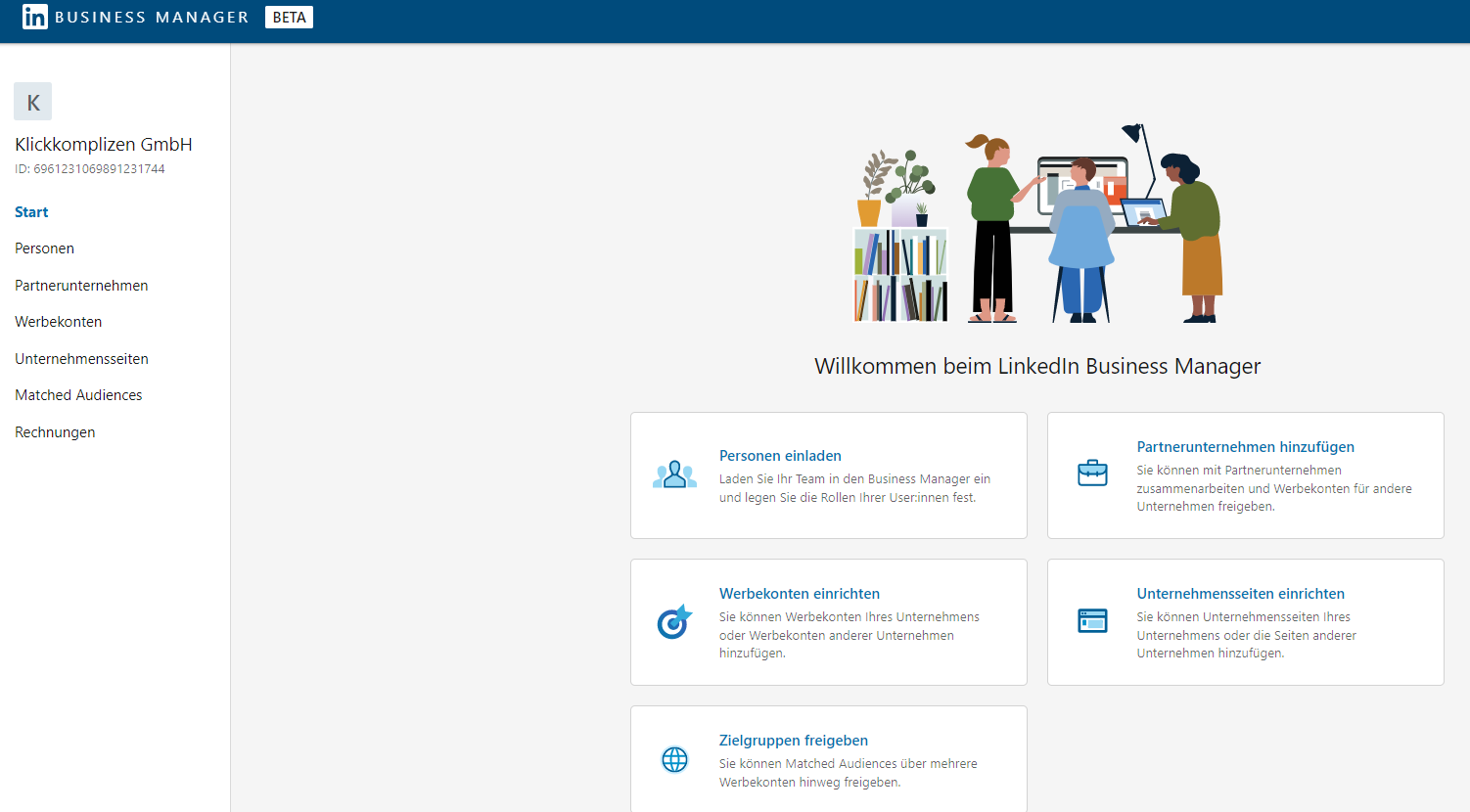
Task: Click the Personen einladen link
Action: pyautogui.click(x=780, y=456)
